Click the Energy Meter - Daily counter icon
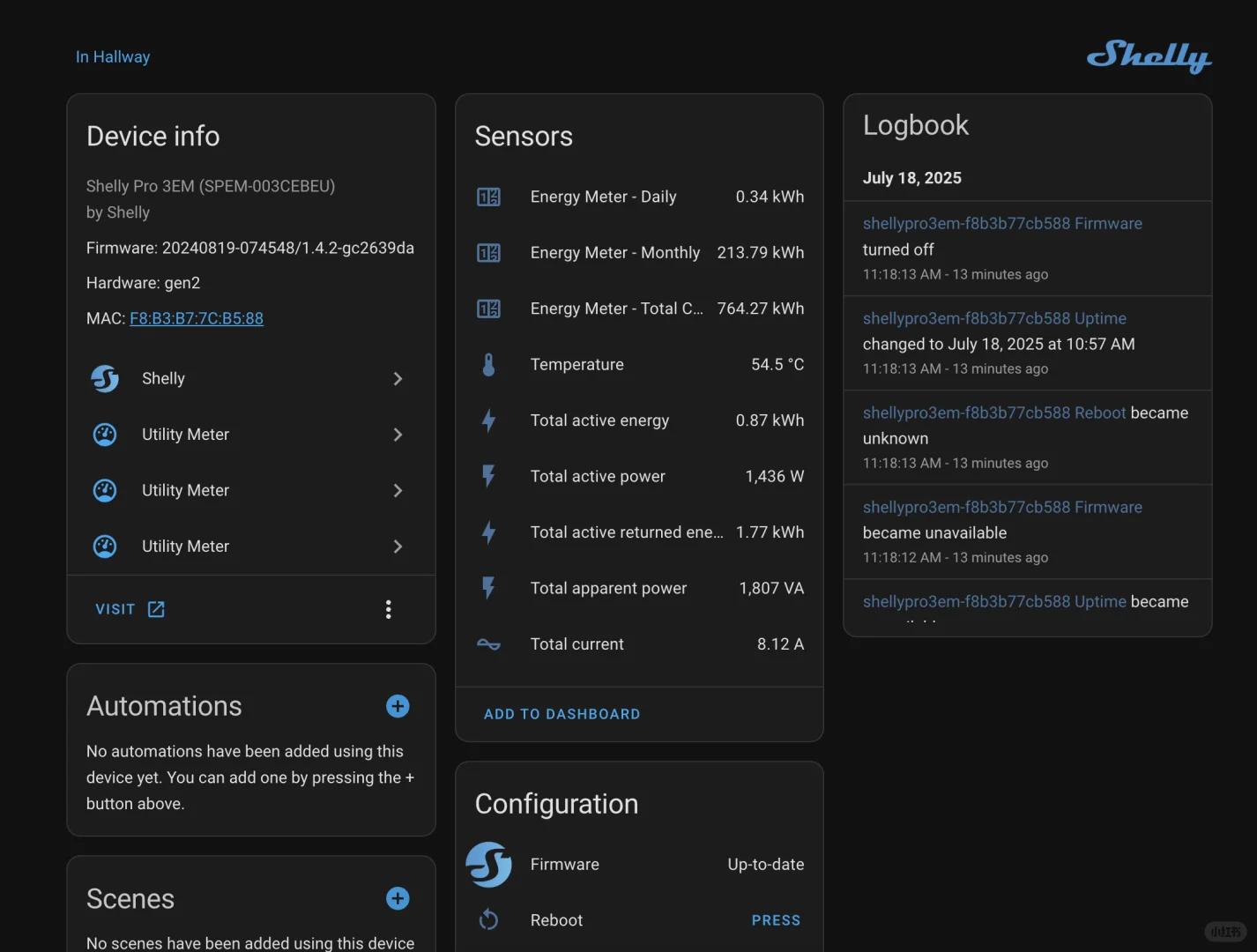This screenshot has width=1257, height=952. coord(488,197)
